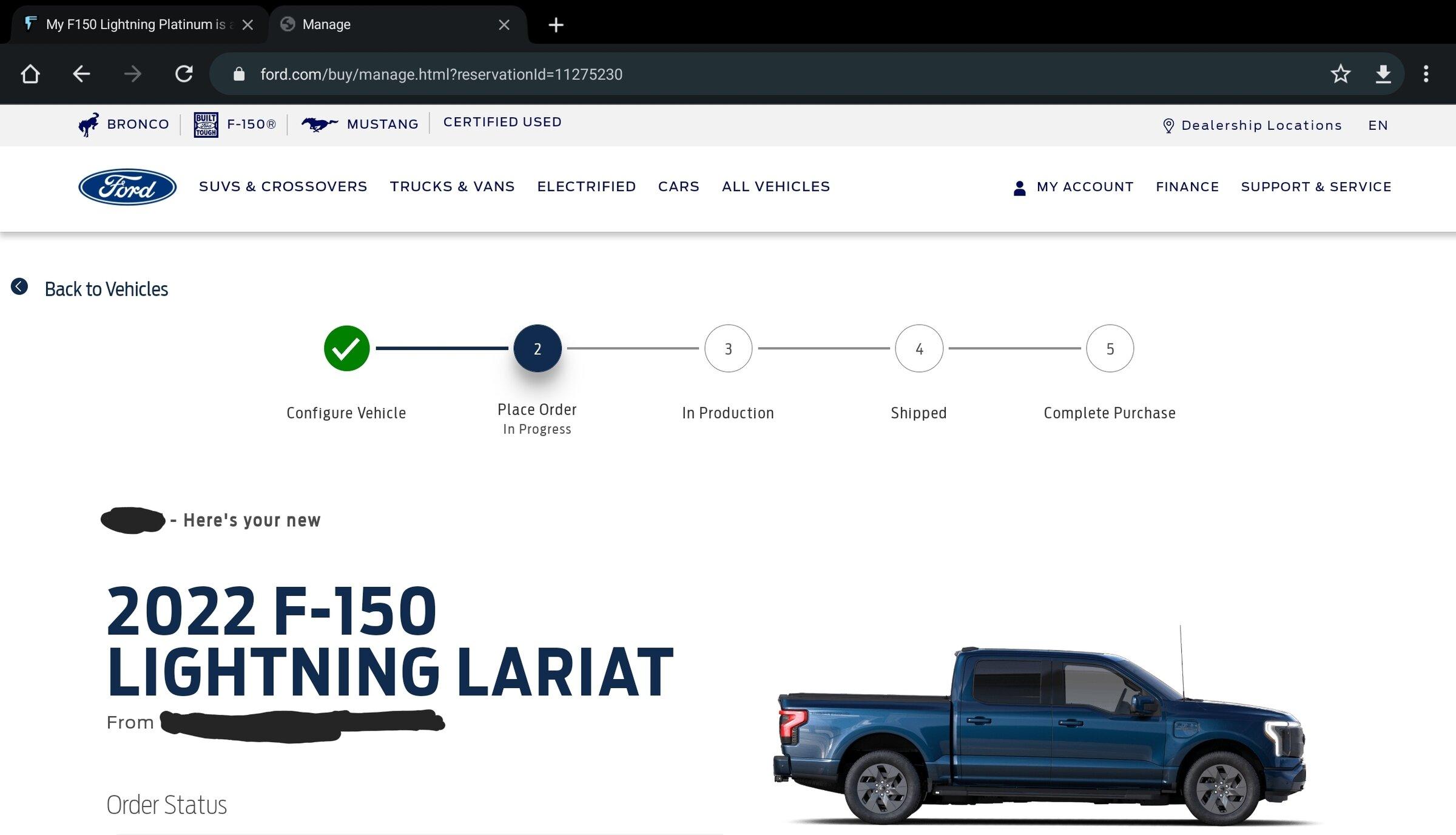Click the Ford oval logo
Screen dimensions: 1456x835
coord(127,187)
